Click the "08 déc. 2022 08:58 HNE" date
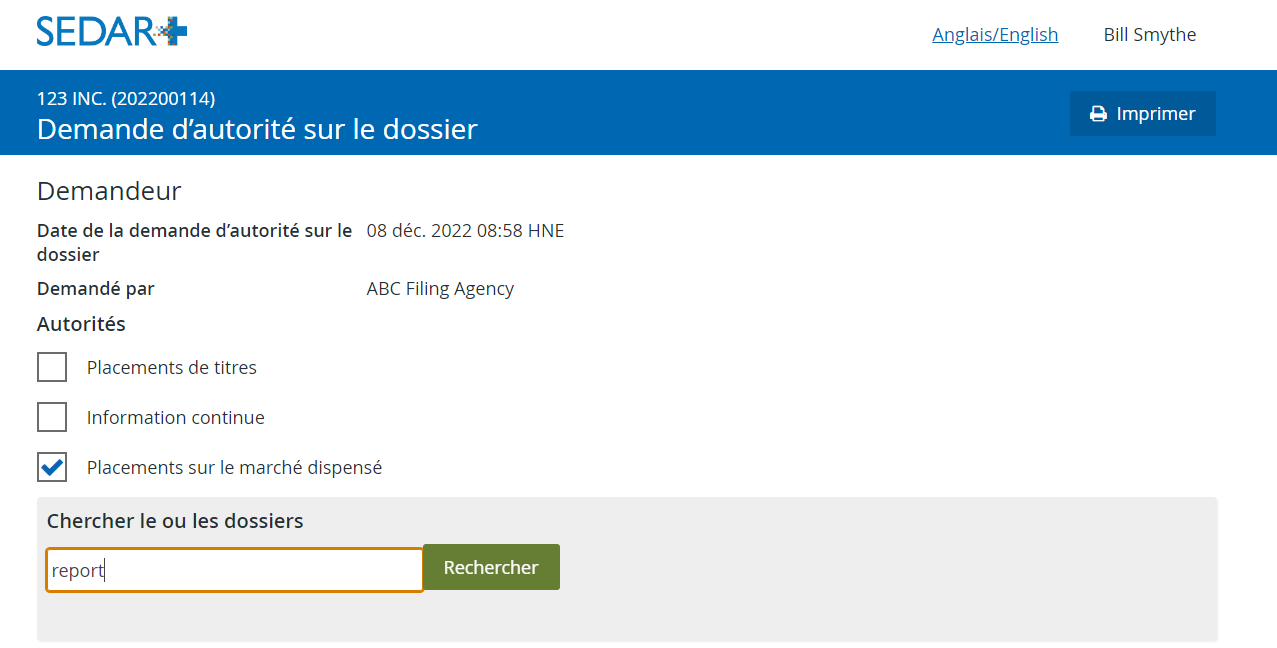Viewport: 1277px width, 648px height. pyautogui.click(x=465, y=231)
